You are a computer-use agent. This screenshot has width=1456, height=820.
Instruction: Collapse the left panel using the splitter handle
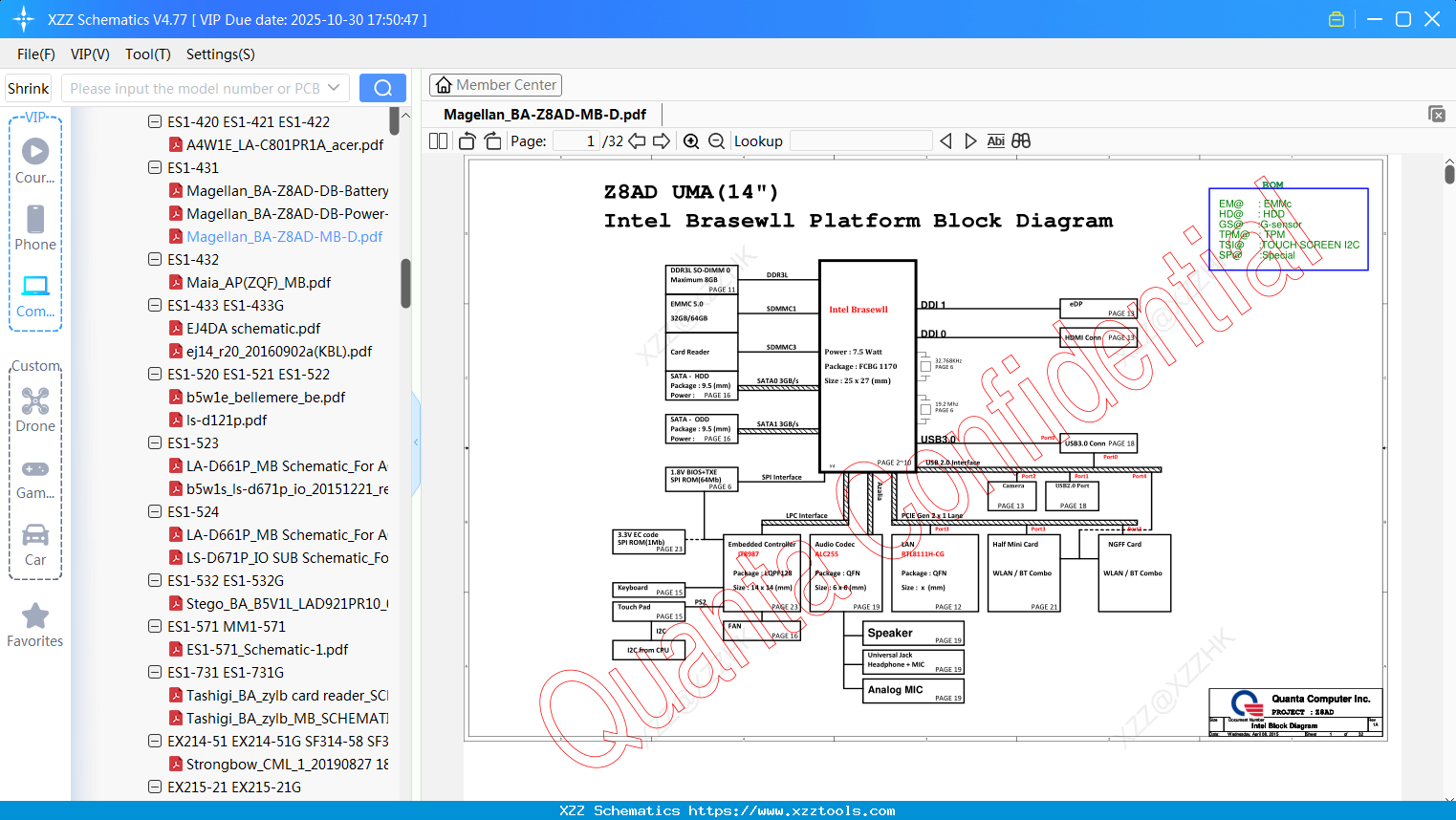click(x=416, y=442)
